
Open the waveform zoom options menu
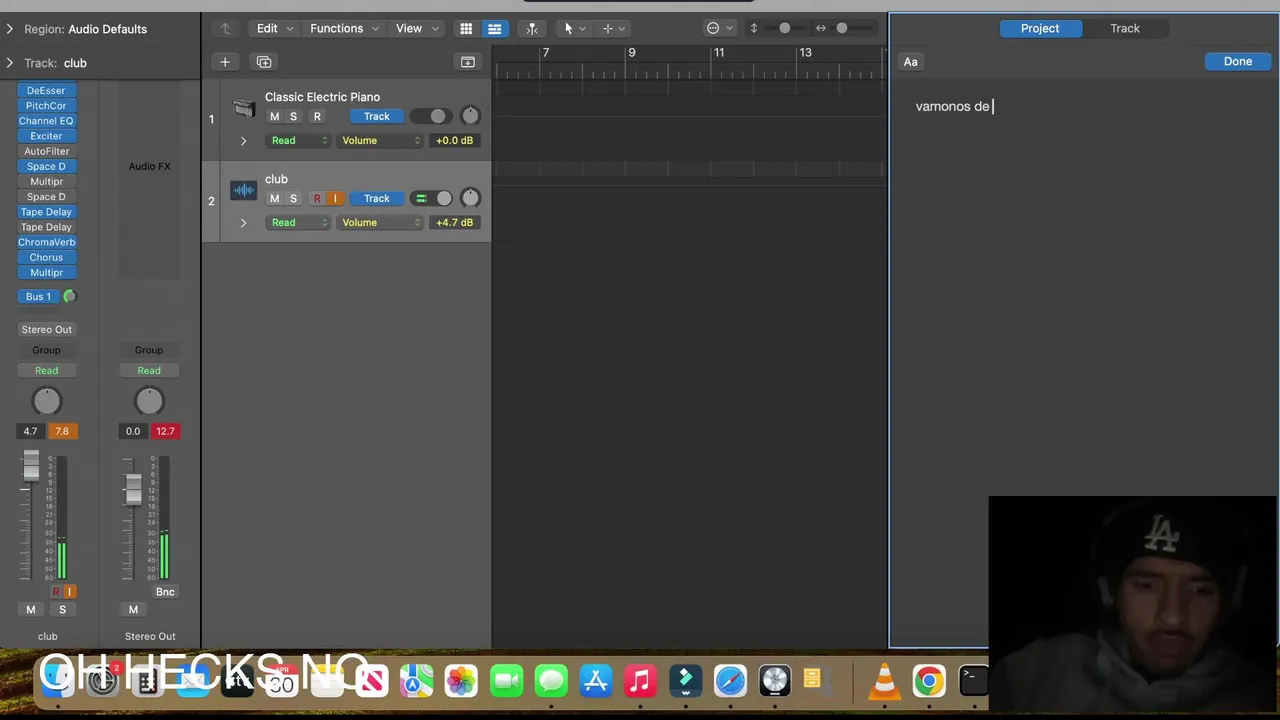pos(720,28)
